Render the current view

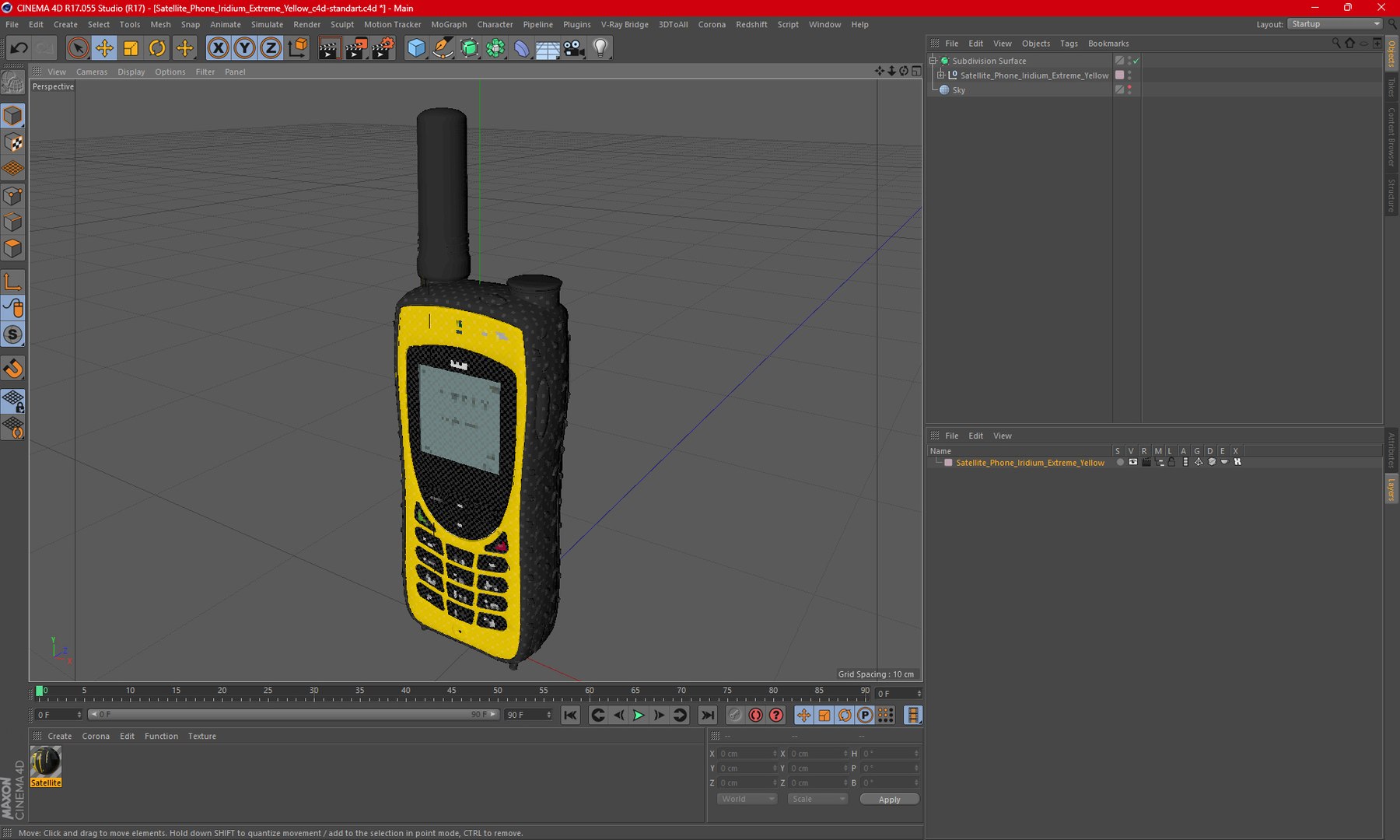pyautogui.click(x=329, y=48)
